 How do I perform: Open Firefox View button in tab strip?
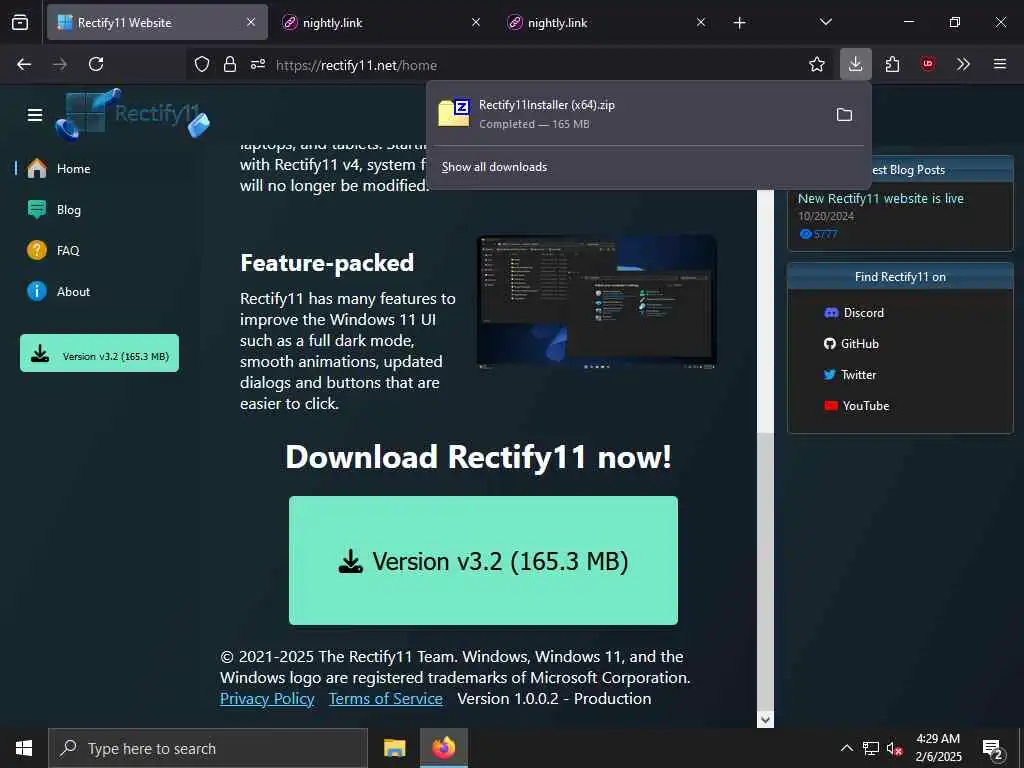pos(20,23)
